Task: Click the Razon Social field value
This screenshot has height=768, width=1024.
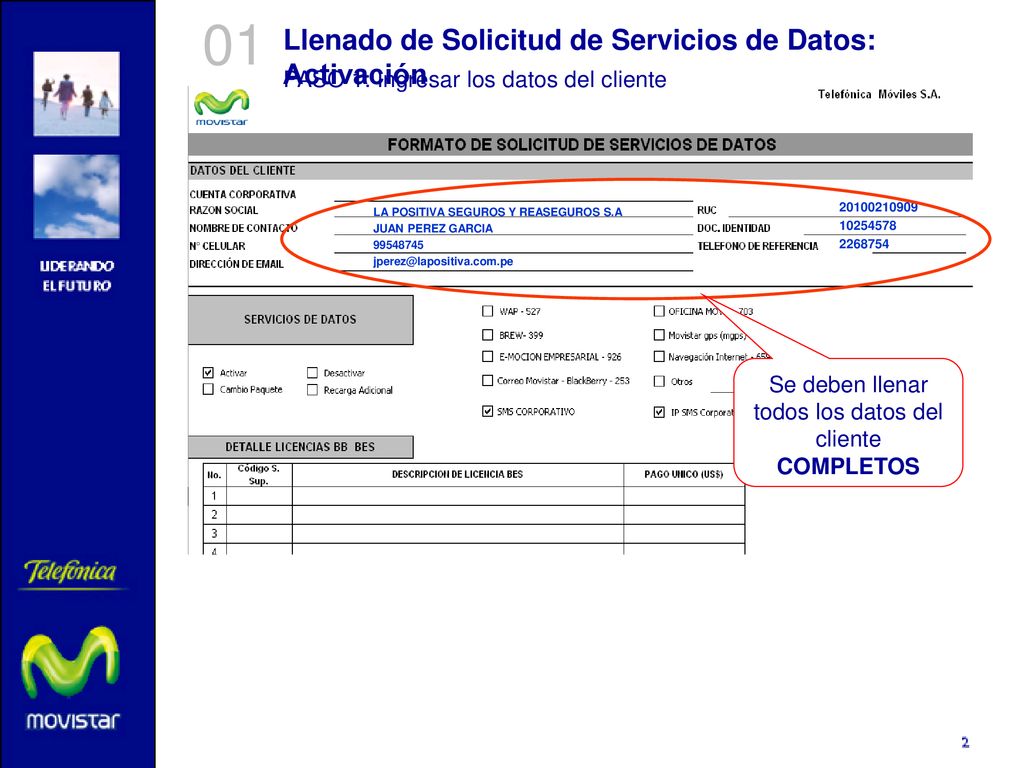Action: tap(497, 212)
